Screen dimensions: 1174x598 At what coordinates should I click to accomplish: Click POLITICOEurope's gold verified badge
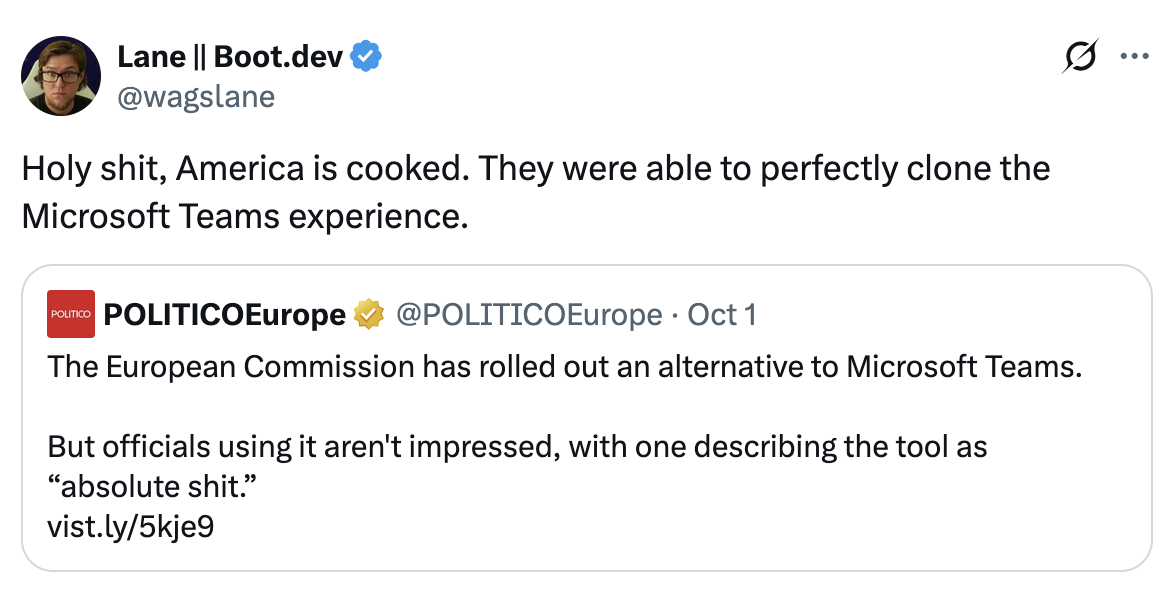tap(368, 314)
